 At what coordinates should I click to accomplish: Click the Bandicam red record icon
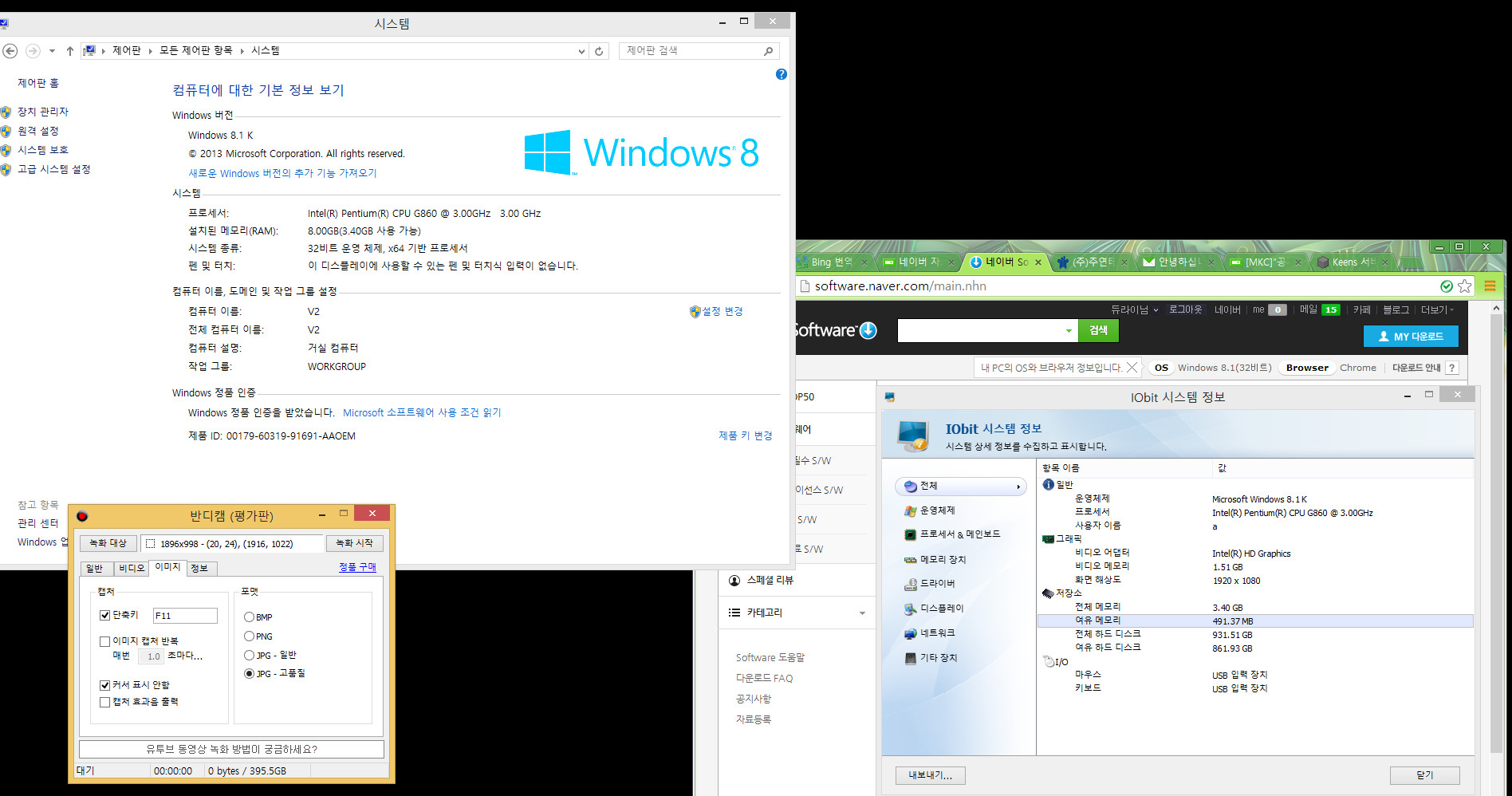(82, 516)
